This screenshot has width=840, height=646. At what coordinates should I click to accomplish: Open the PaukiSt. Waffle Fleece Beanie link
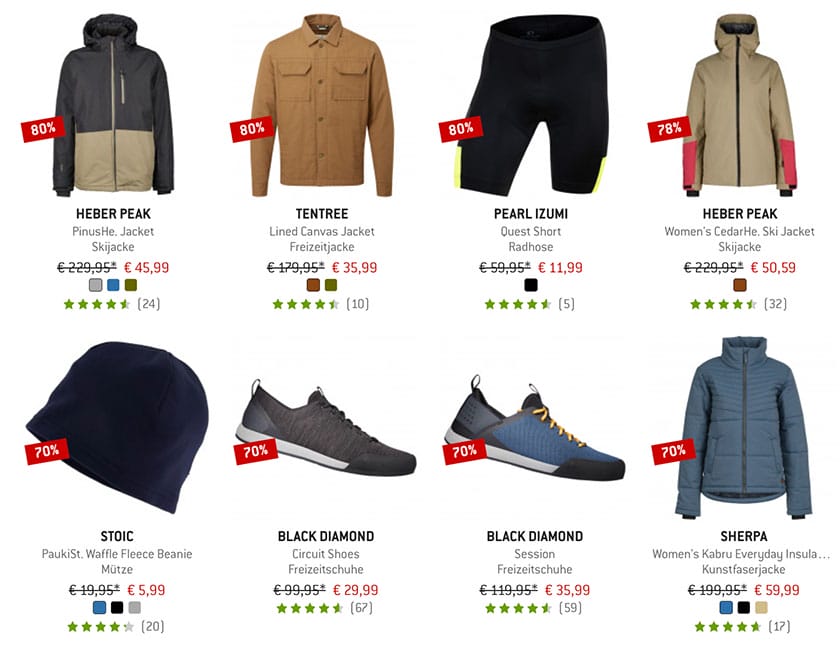117,554
